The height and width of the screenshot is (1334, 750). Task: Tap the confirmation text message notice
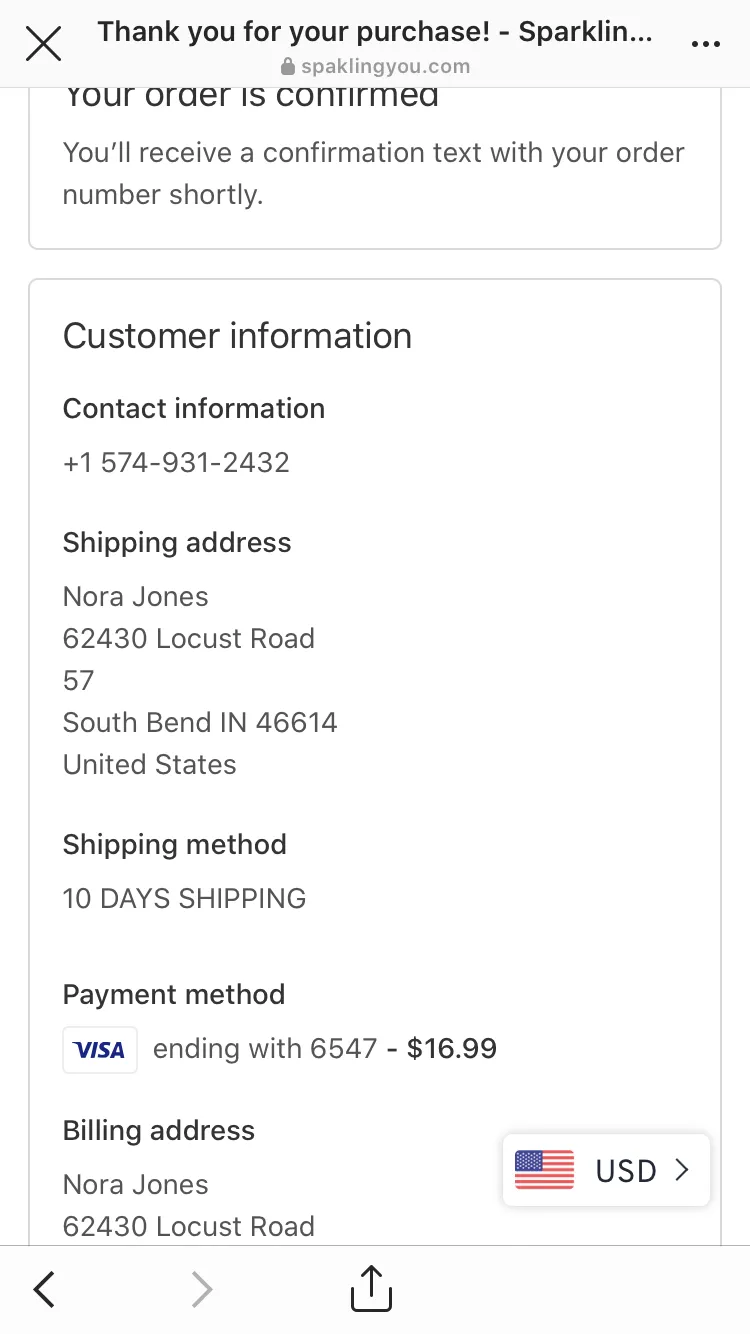tap(374, 173)
